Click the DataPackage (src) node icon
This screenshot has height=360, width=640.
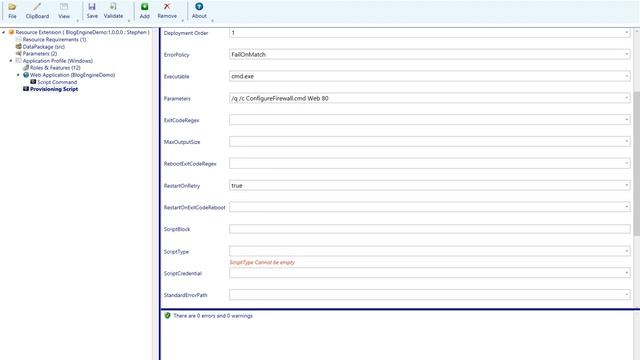coord(18,47)
